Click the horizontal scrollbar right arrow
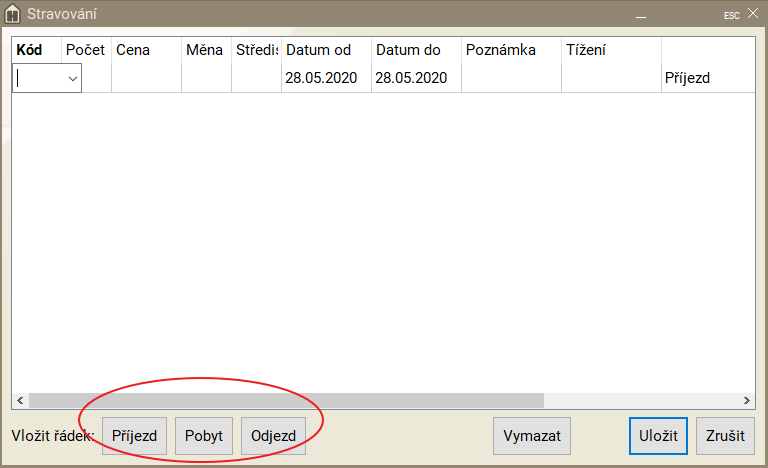Viewport: 768px width, 468px height. 747,400
